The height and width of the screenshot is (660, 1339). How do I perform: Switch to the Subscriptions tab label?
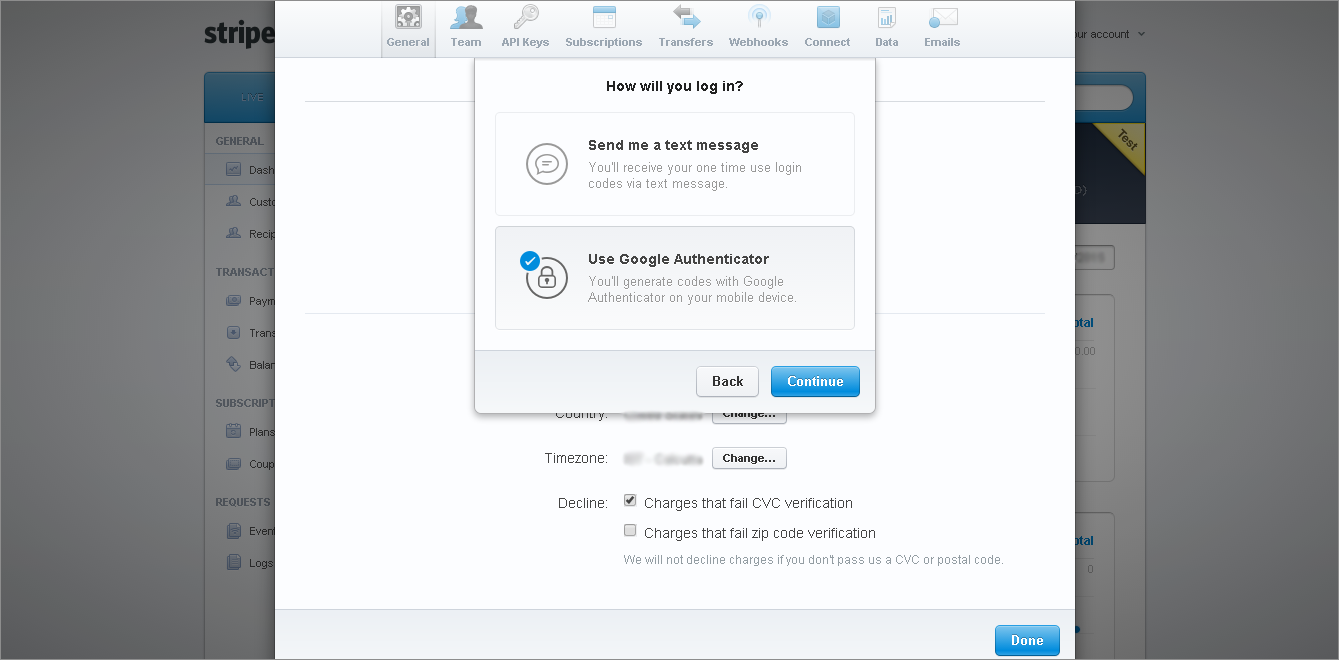click(603, 42)
